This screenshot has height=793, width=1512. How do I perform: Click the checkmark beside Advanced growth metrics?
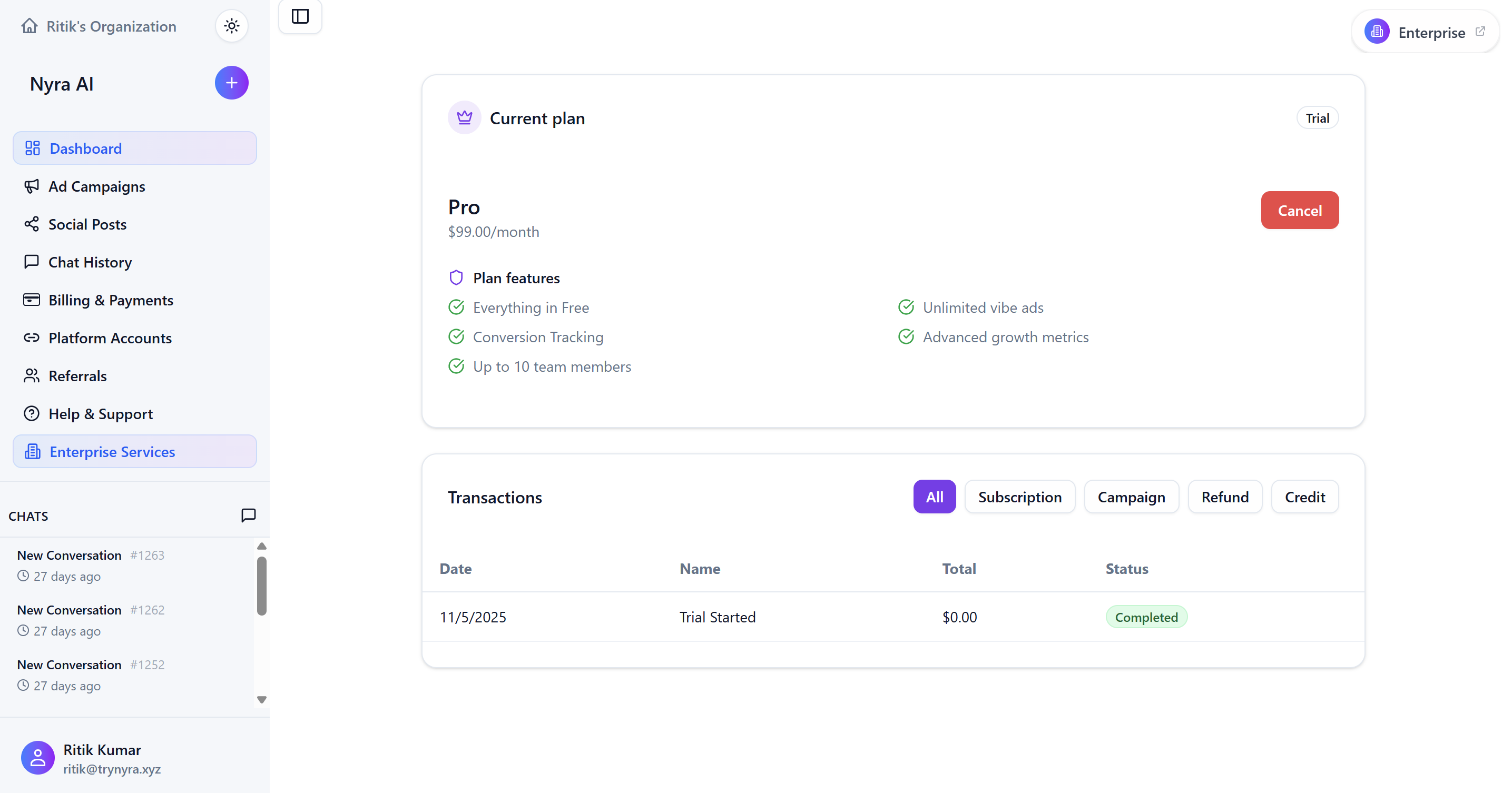click(906, 336)
